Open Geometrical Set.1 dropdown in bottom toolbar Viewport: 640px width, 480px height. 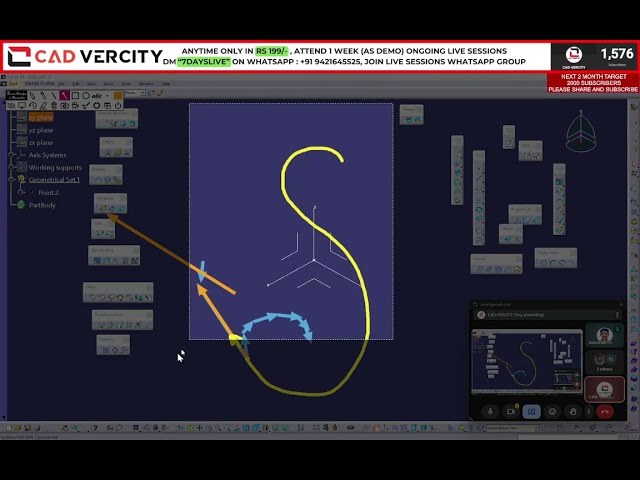pyautogui.click(x=513, y=428)
